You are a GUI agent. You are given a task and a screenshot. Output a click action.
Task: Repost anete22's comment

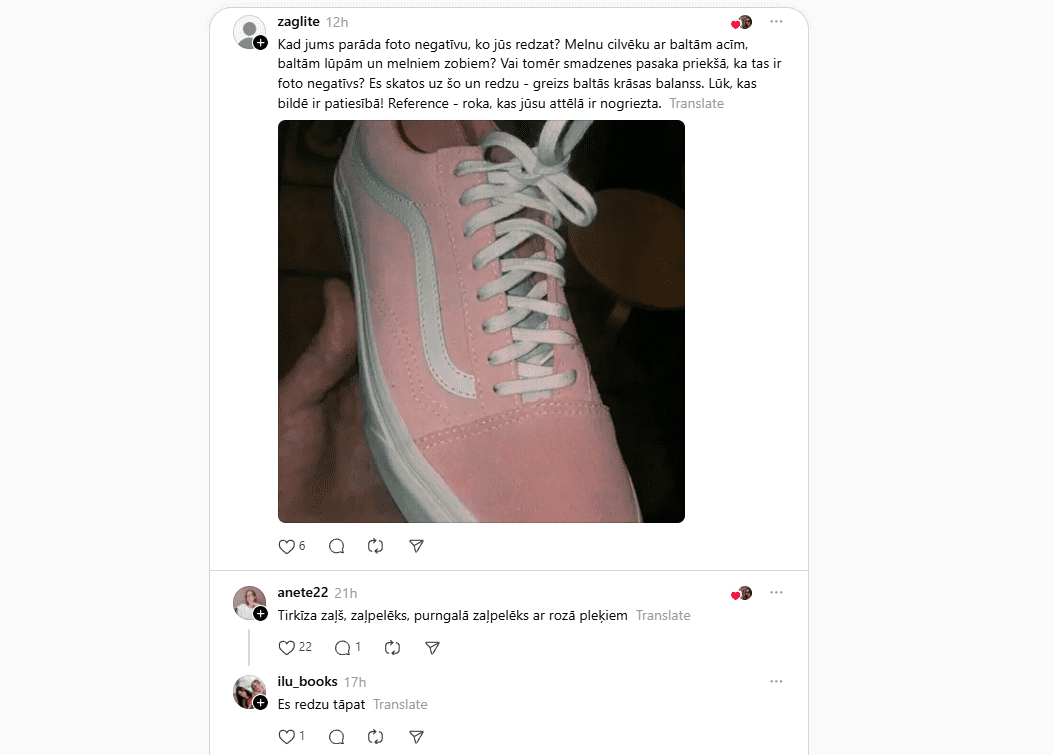393,647
